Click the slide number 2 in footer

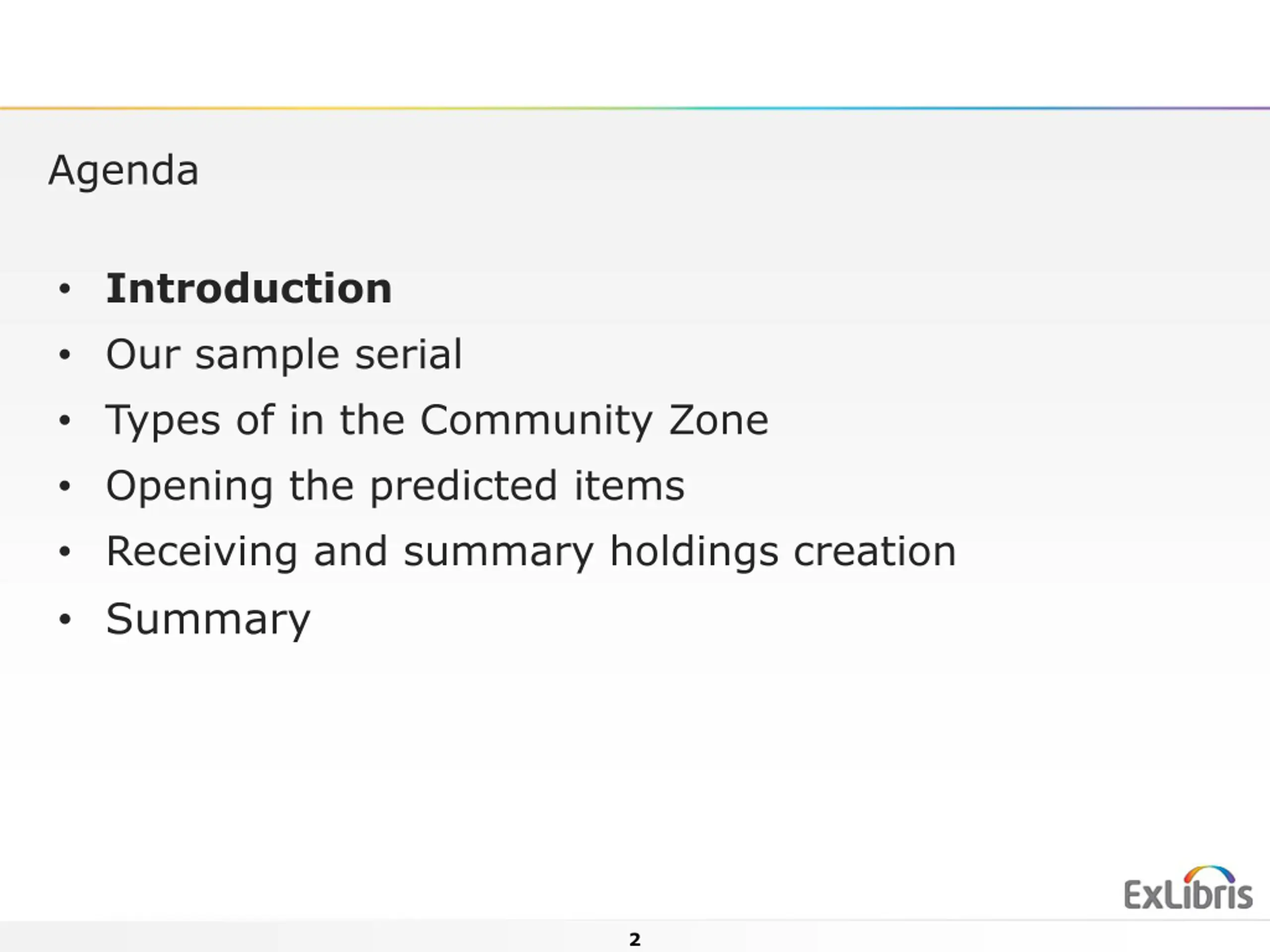[635, 940]
